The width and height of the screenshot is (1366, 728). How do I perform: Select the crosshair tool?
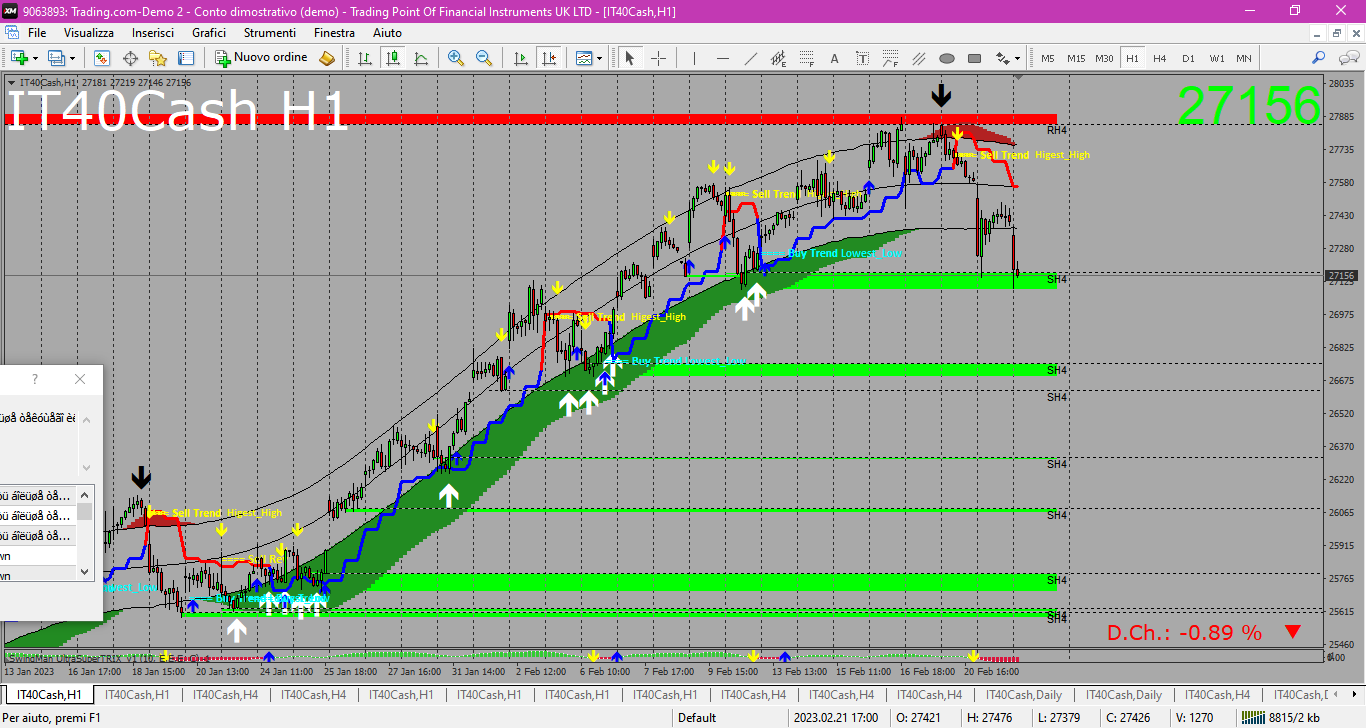coord(658,58)
